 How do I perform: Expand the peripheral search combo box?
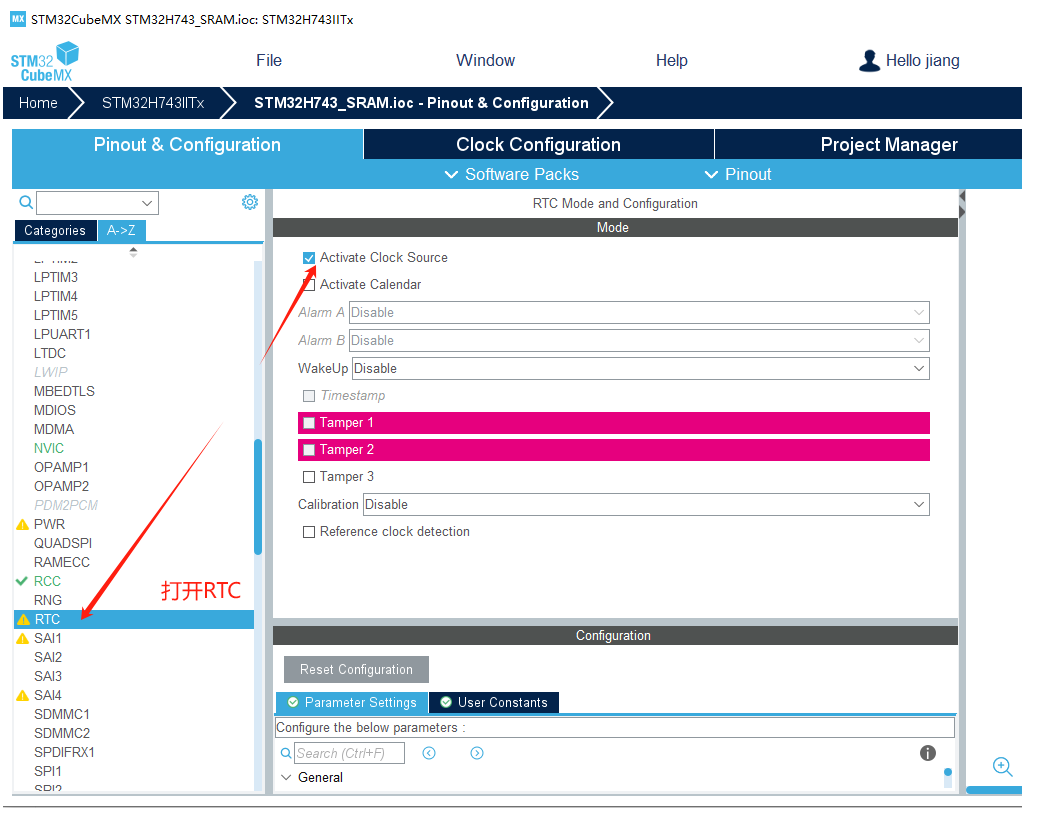[147, 203]
